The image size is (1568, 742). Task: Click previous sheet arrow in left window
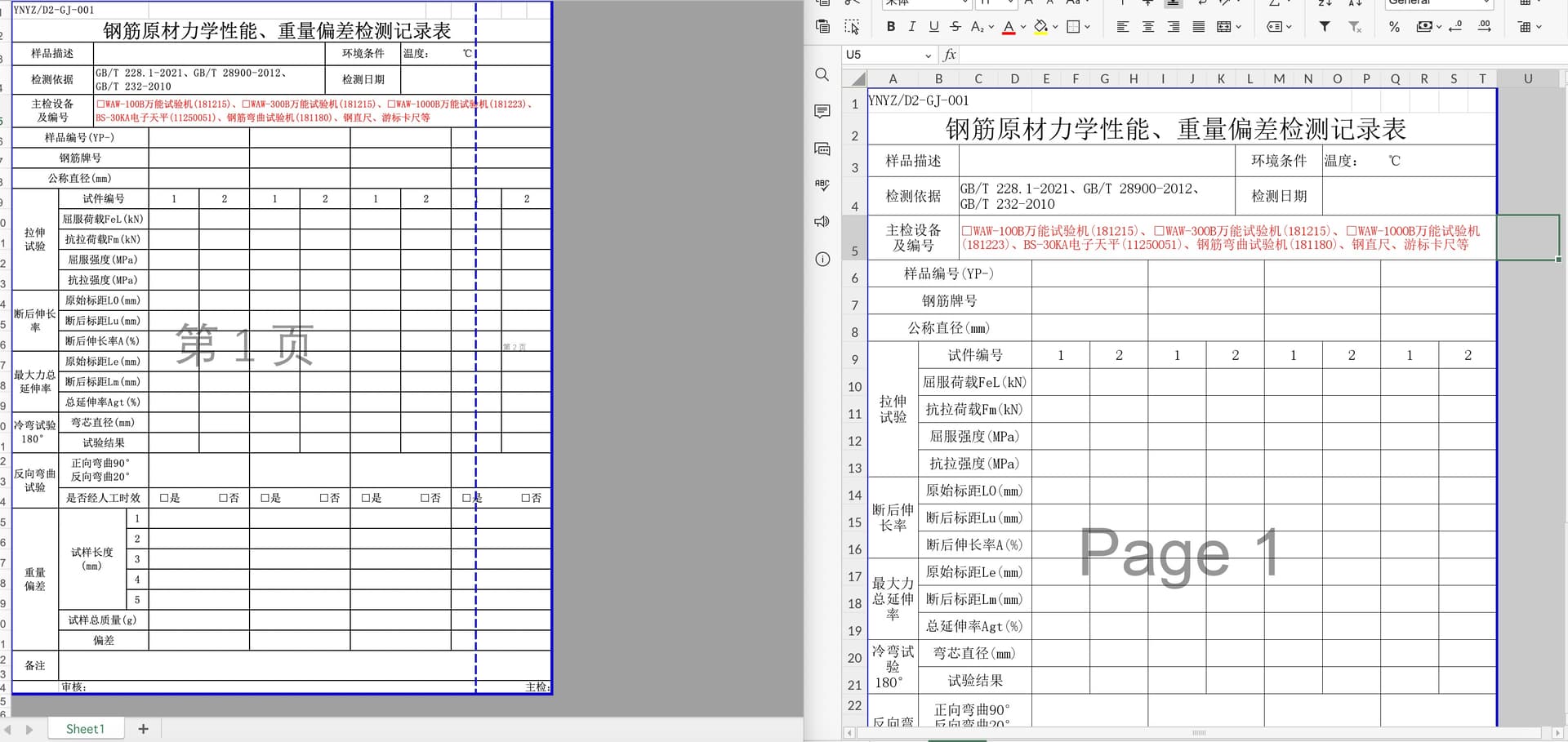click(x=8, y=729)
